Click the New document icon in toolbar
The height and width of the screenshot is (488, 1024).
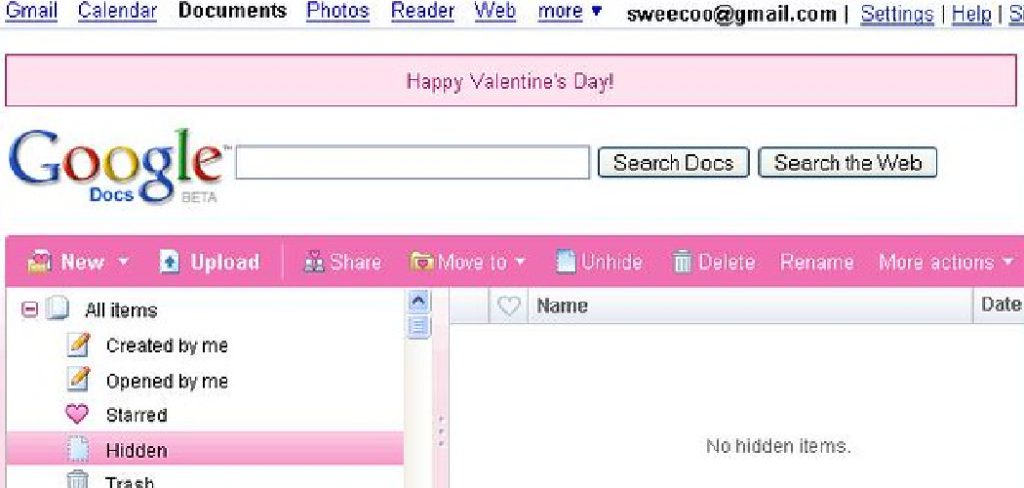point(39,262)
